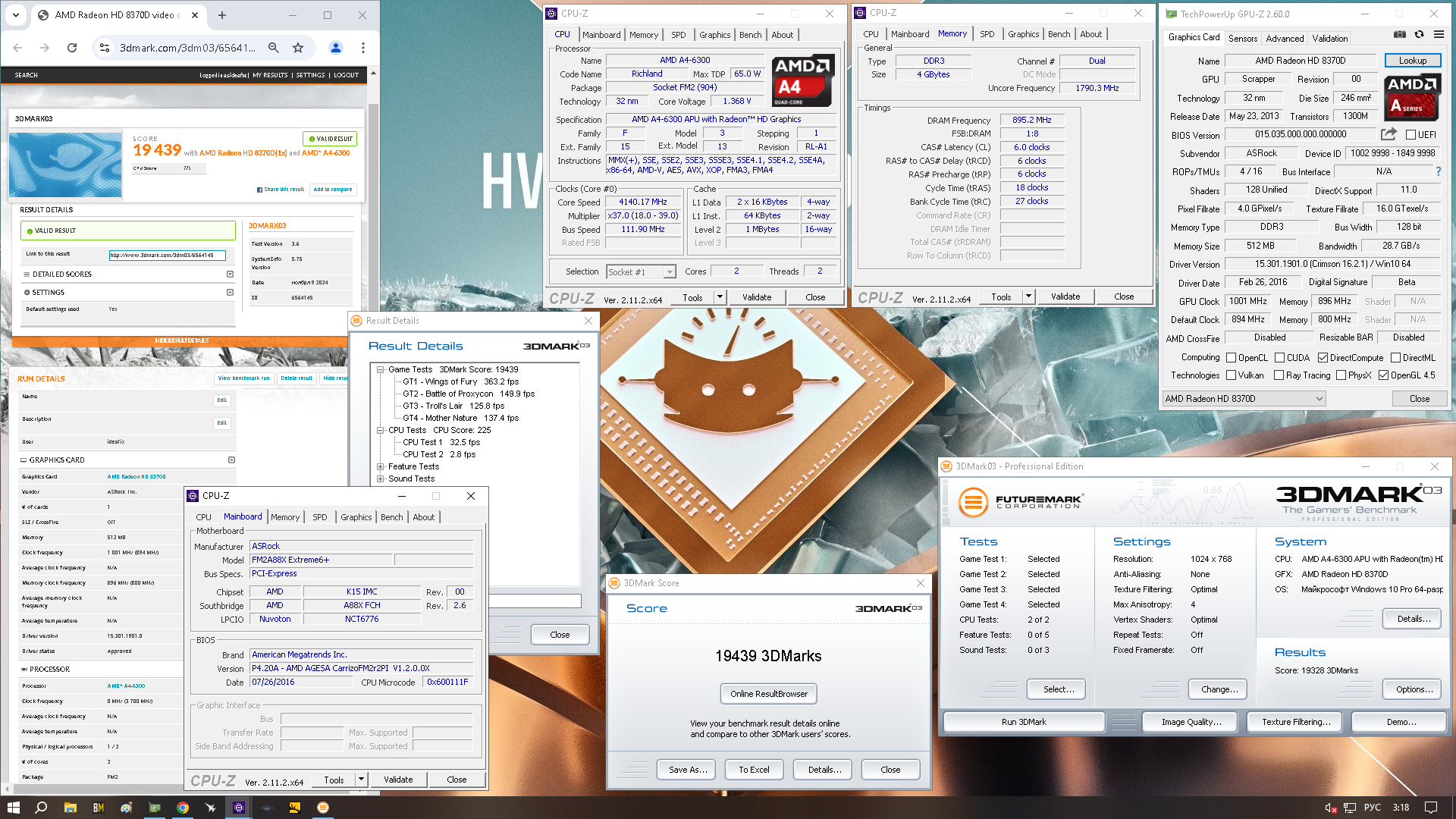Open the site information icon beside the URL
Screen dimensions: 1456x819
click(x=105, y=48)
